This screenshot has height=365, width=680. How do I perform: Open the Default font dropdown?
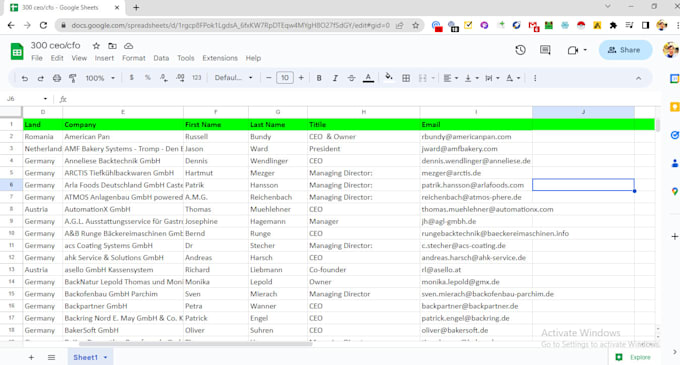coord(233,78)
